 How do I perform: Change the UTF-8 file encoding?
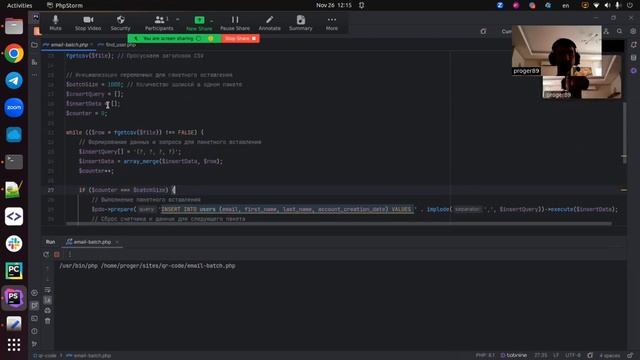coord(573,356)
